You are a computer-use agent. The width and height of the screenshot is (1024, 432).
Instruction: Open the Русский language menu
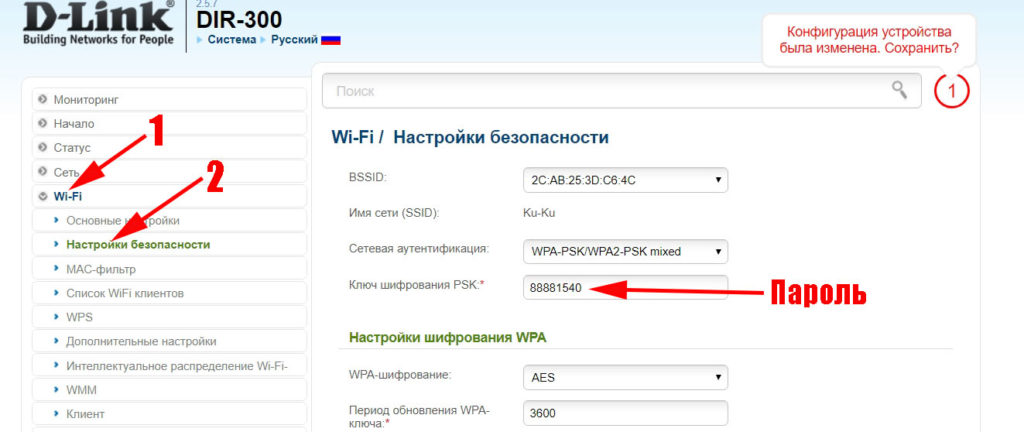[294, 40]
